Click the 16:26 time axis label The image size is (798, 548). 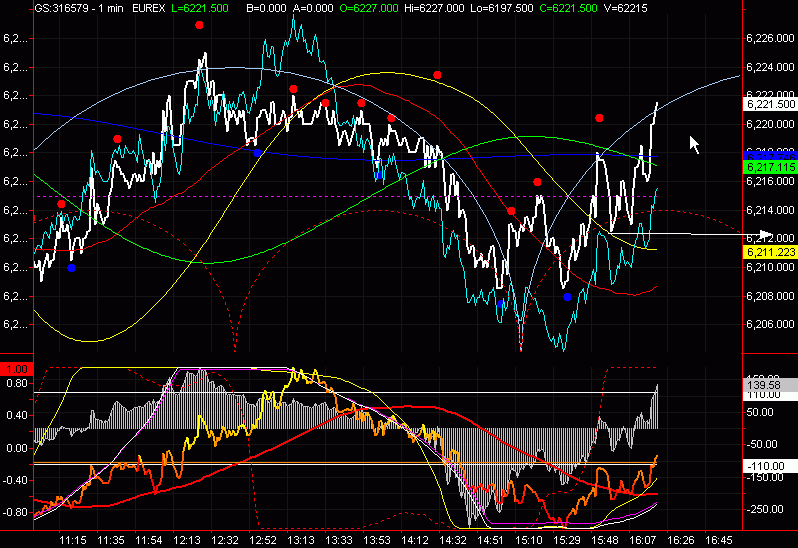point(681,540)
